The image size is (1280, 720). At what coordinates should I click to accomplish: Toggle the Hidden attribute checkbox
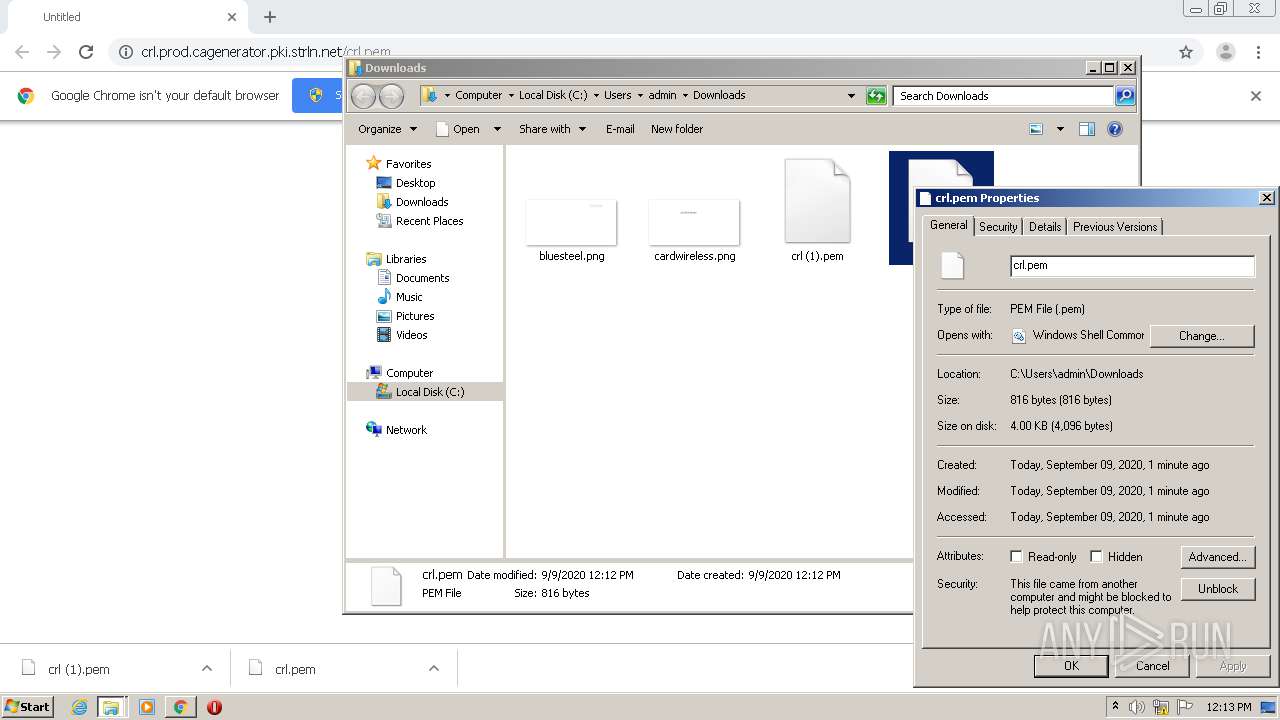pyautogui.click(x=1096, y=557)
